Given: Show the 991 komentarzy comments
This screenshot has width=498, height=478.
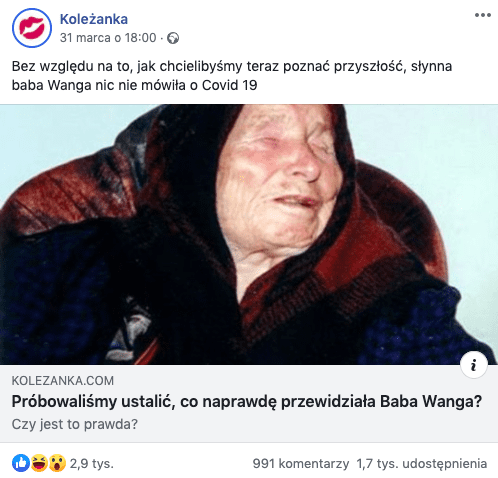Looking at the screenshot, I should (x=301, y=463).
